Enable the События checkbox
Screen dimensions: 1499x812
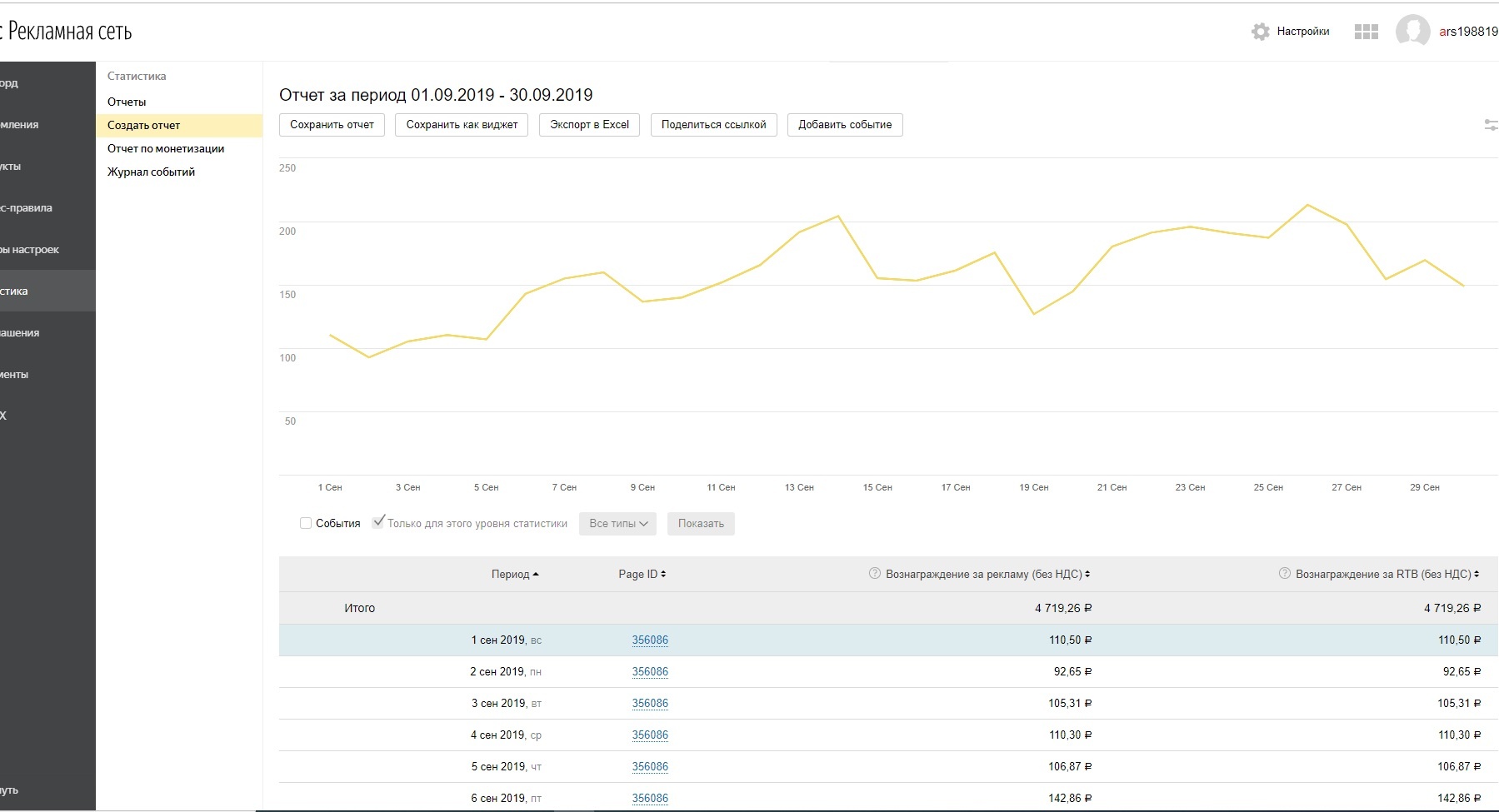[306, 524]
